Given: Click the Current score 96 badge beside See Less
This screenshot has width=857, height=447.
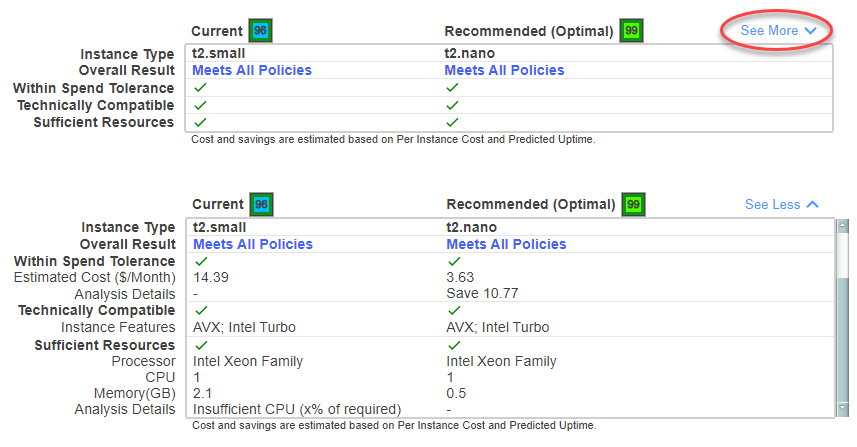Looking at the screenshot, I should pyautogui.click(x=261, y=204).
